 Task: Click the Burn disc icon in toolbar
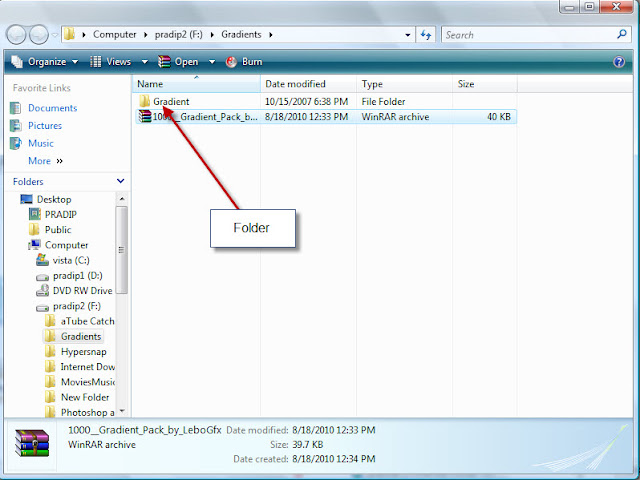[231, 62]
